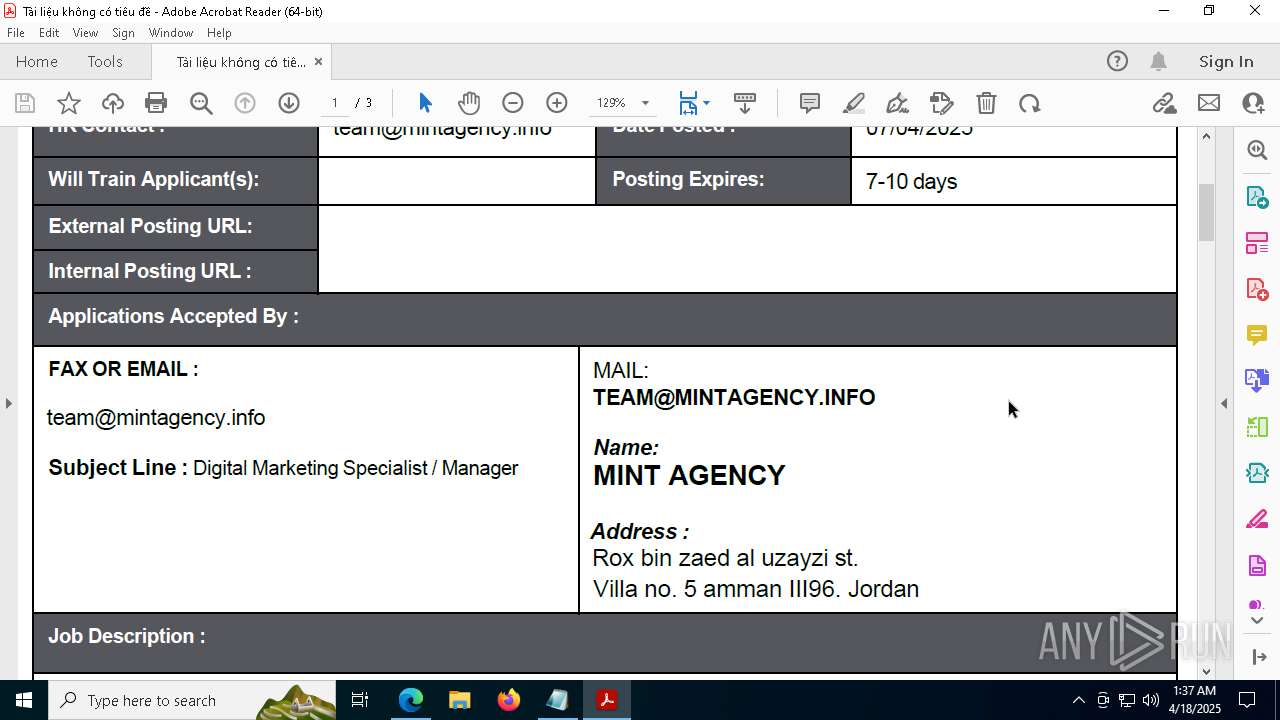Screen dimensions: 1280x720
Task: Click TEAM@MINTAGENCY.INFO mail text
Action: pyautogui.click(x=734, y=397)
